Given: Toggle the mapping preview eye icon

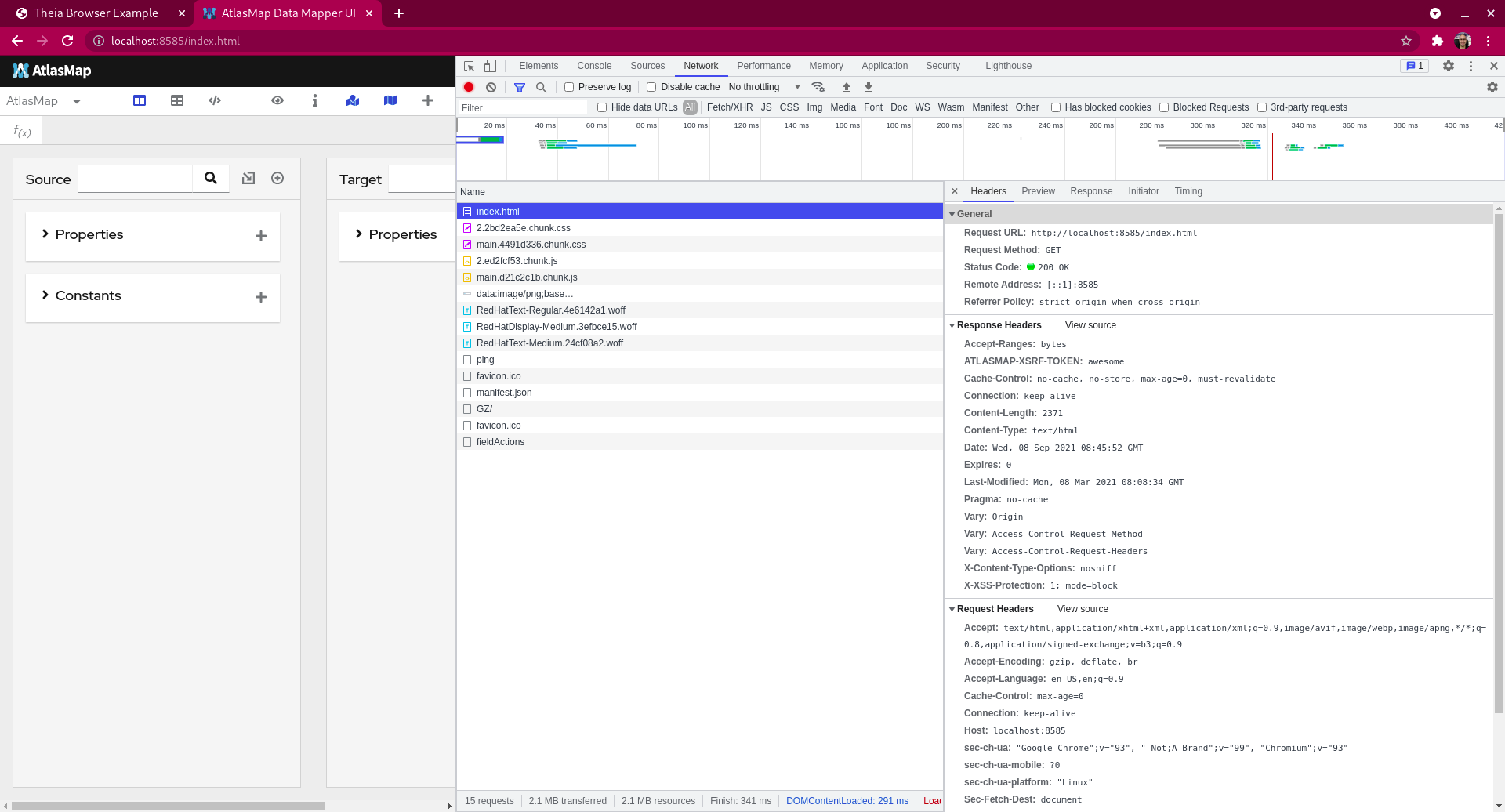Looking at the screenshot, I should 277,100.
